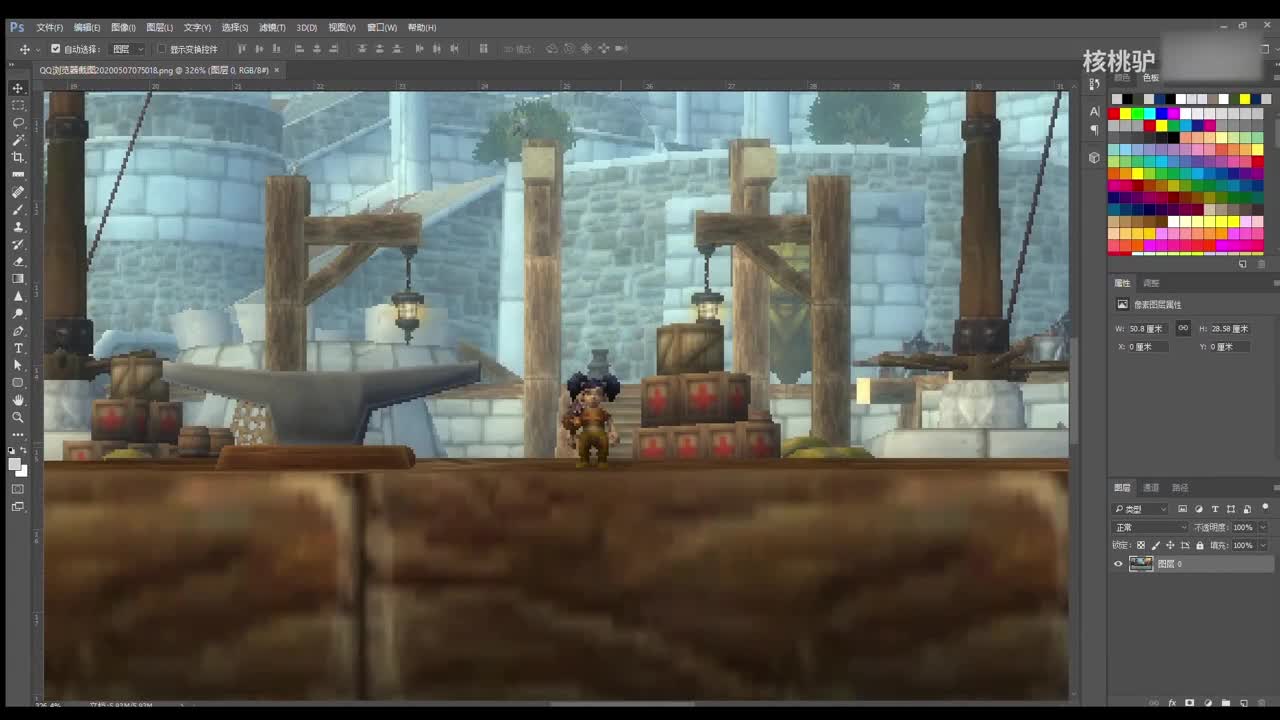Click the type layer filter icon

[x=1215, y=509]
